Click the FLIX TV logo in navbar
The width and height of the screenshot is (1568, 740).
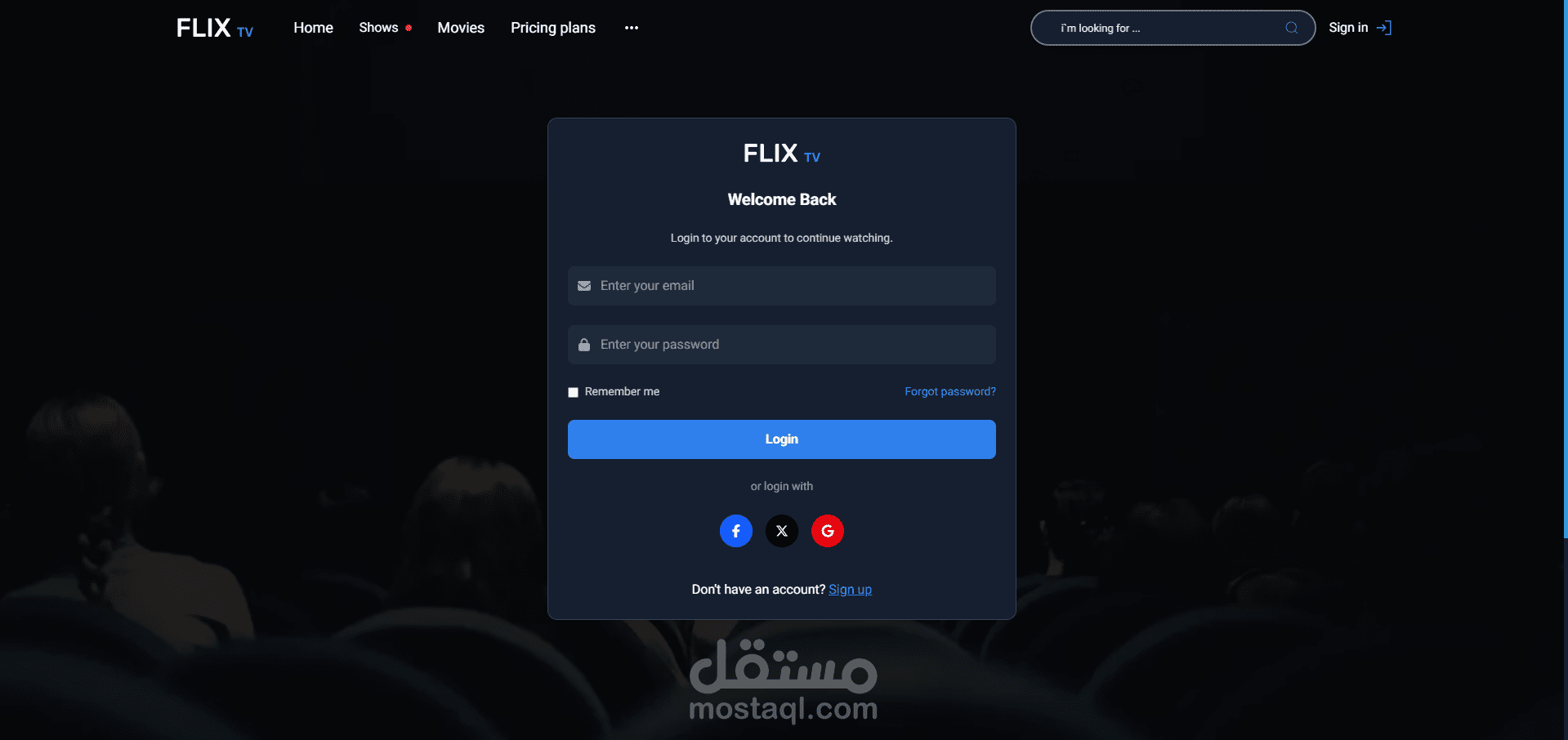(x=215, y=28)
